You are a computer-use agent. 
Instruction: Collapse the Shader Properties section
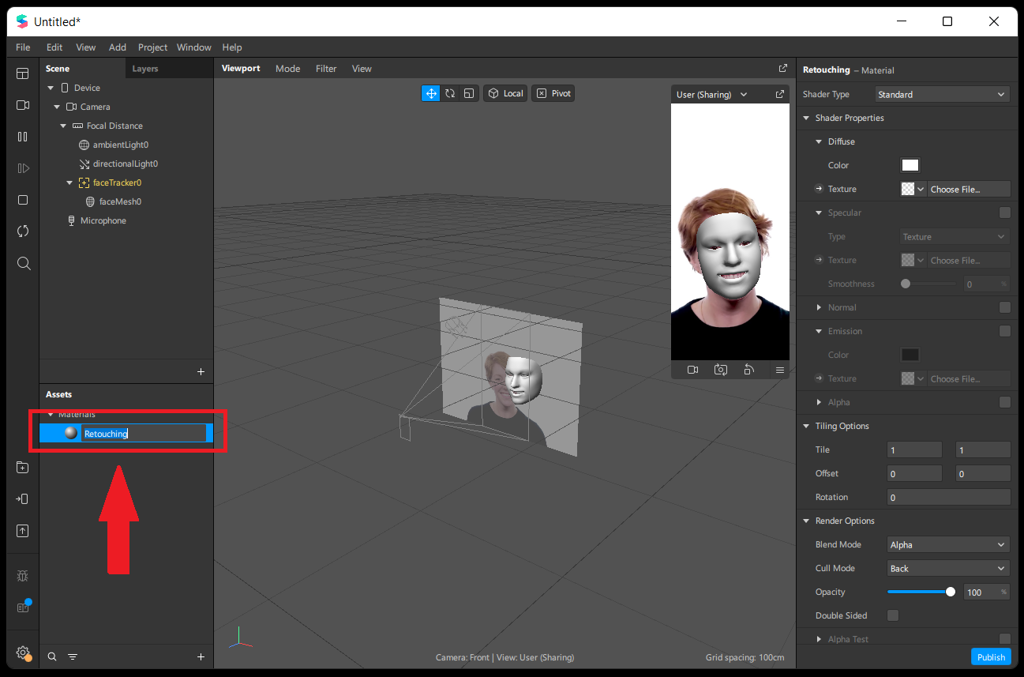(807, 118)
